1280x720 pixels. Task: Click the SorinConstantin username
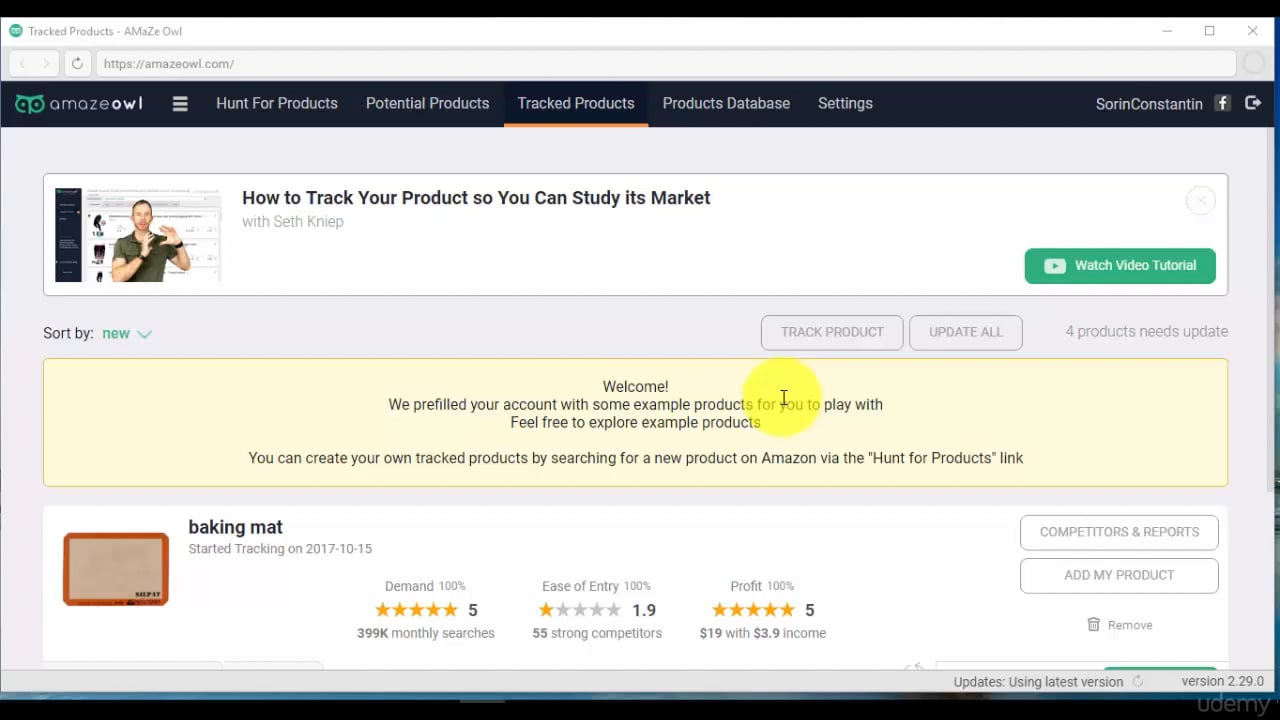1149,104
